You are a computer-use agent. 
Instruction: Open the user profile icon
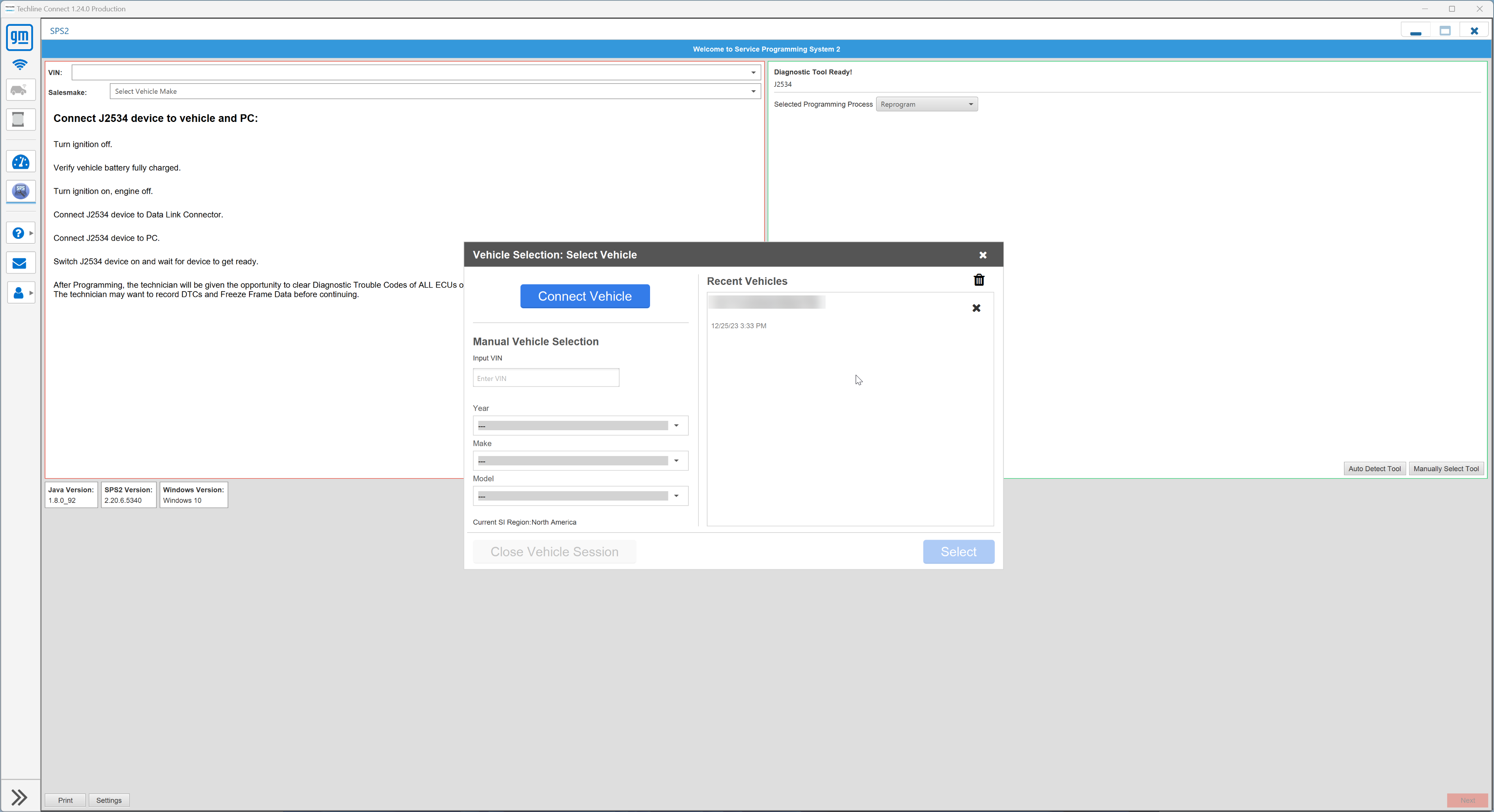(18, 293)
